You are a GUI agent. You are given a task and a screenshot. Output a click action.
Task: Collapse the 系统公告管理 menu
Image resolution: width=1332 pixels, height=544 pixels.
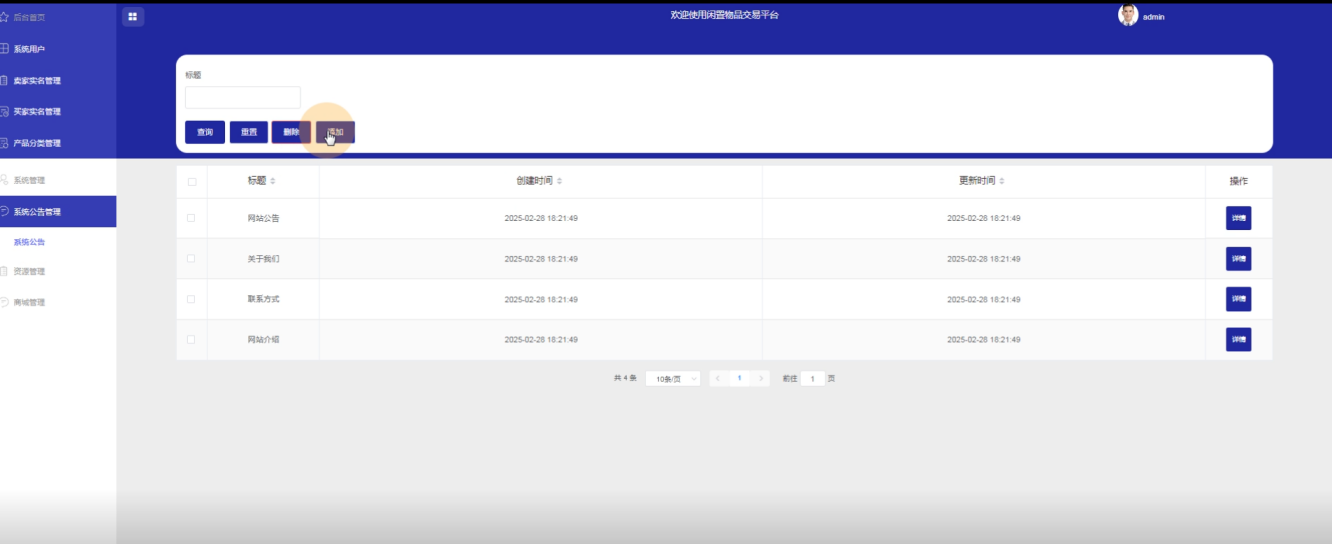(58, 211)
